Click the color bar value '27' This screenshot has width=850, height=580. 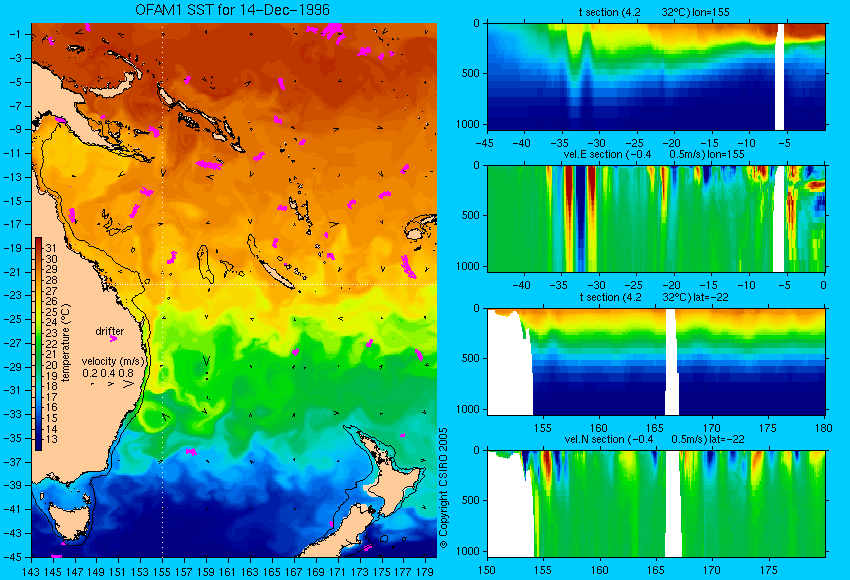51,291
